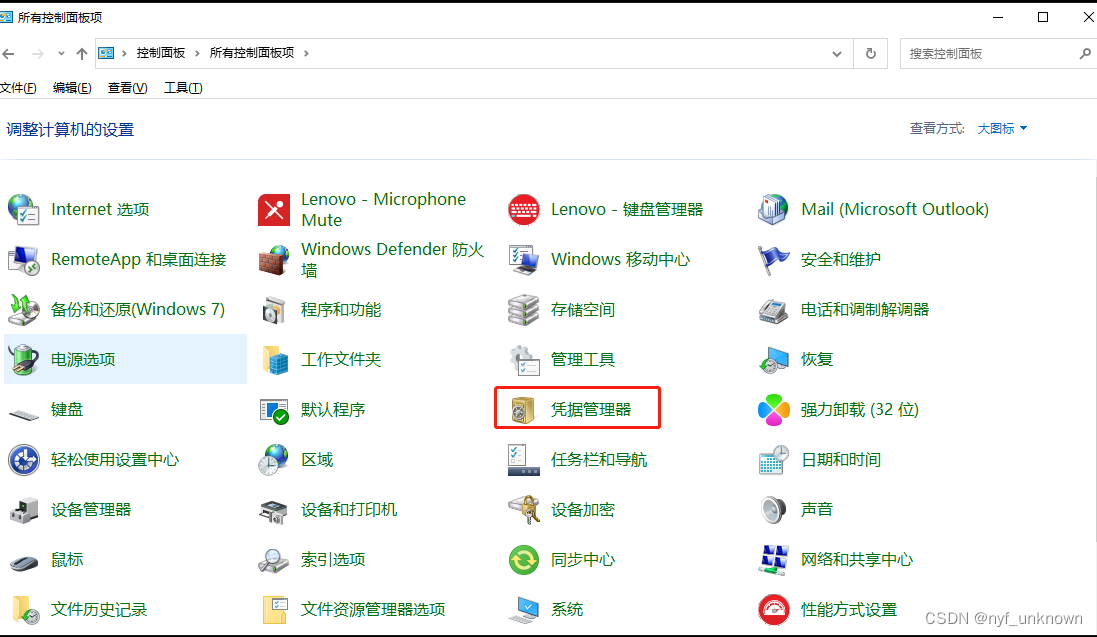Open the 声音 settings
Viewport: 1097px width, 637px height.
pyautogui.click(x=816, y=509)
